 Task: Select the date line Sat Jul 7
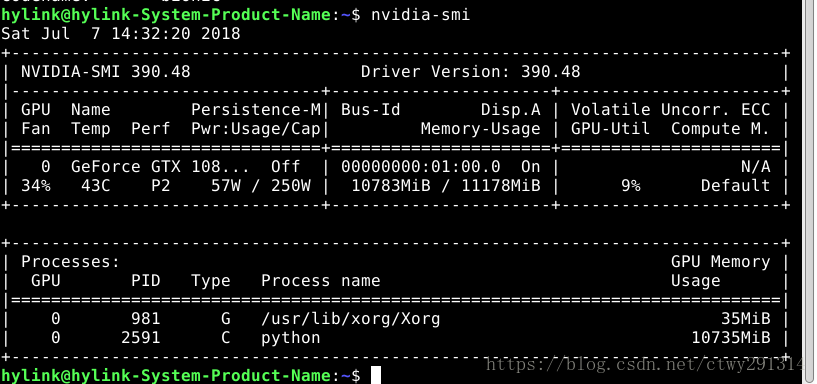pyautogui.click(x=120, y=33)
